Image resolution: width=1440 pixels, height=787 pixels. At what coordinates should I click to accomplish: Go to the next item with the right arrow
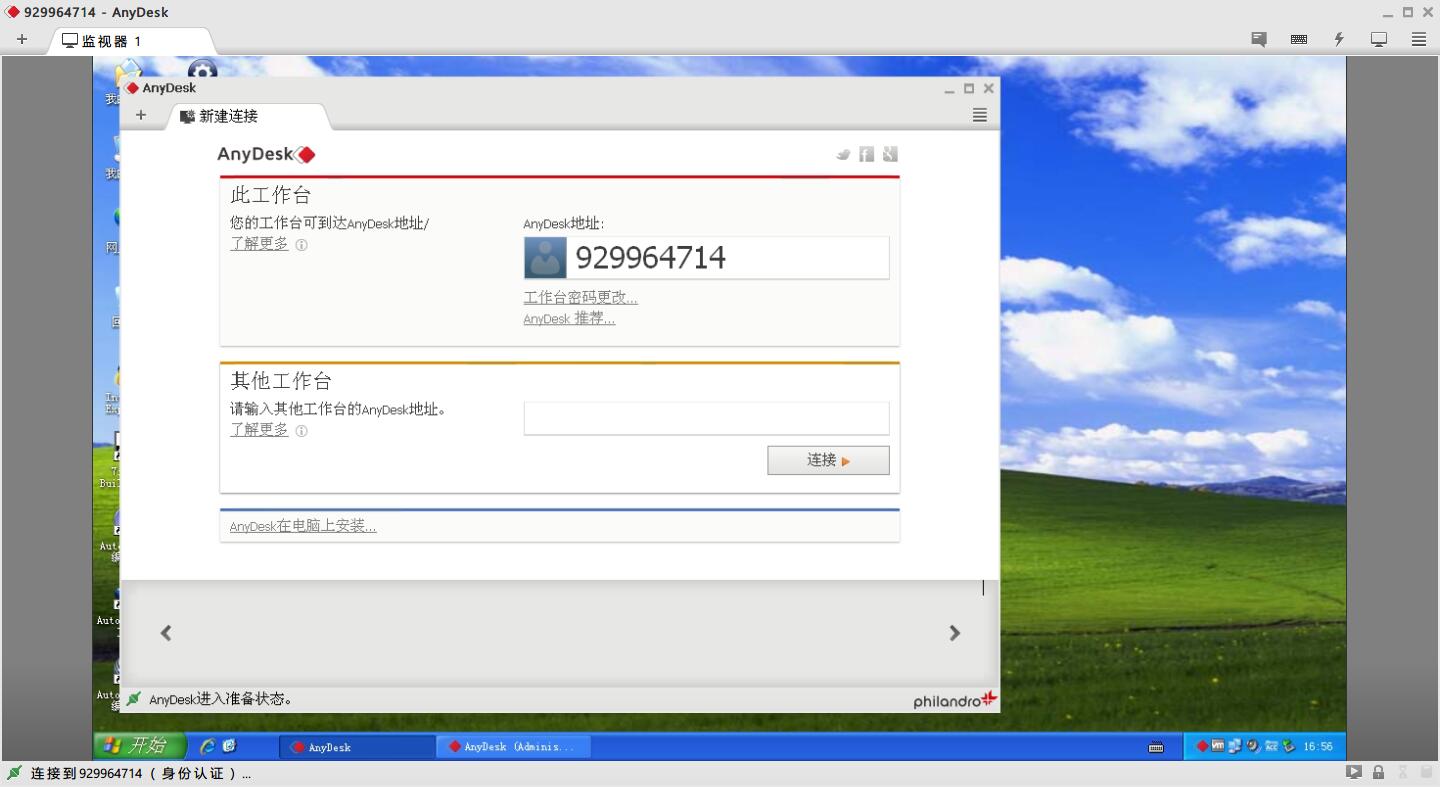(x=954, y=633)
